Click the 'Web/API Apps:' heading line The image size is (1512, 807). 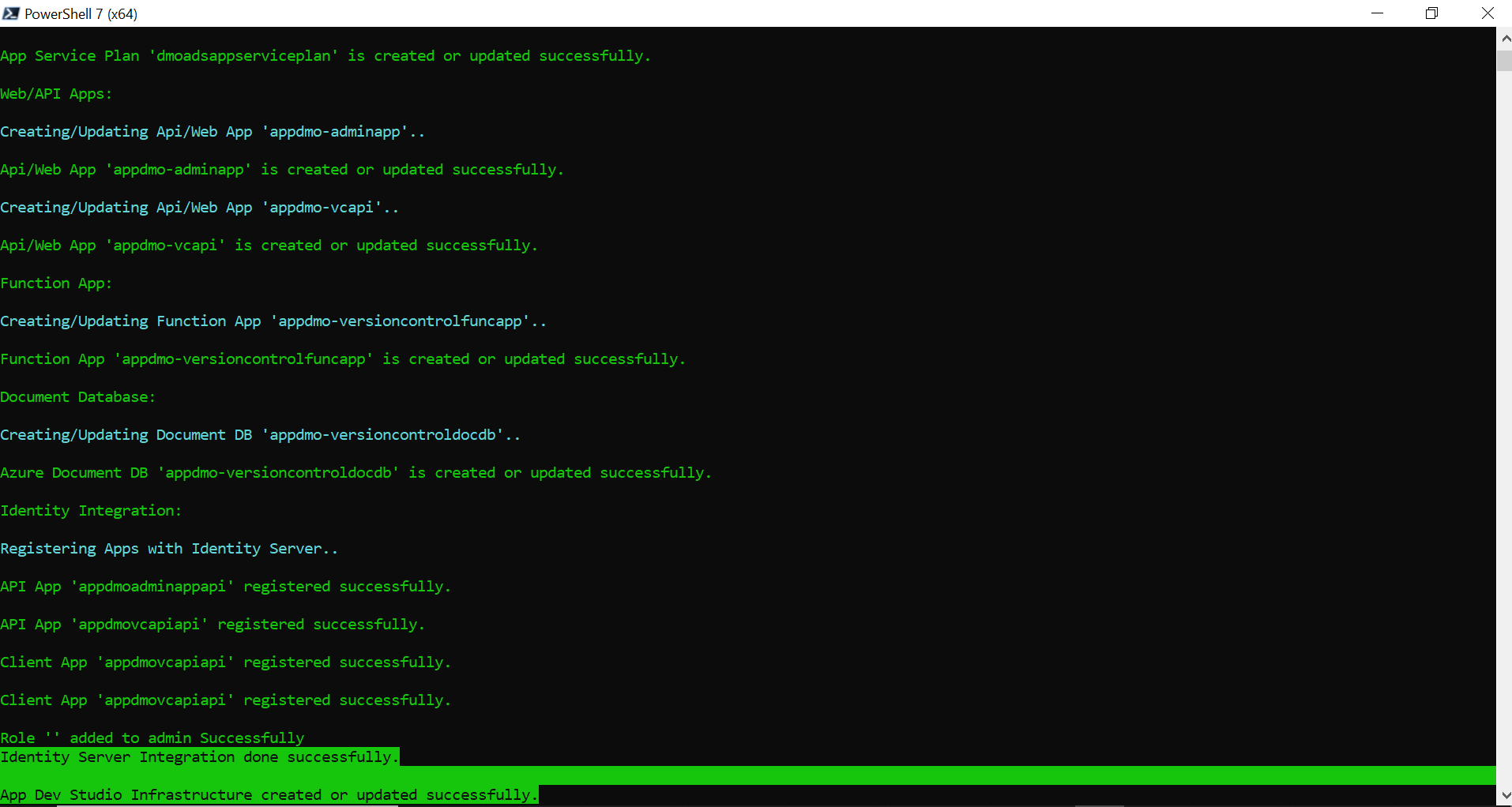(56, 94)
